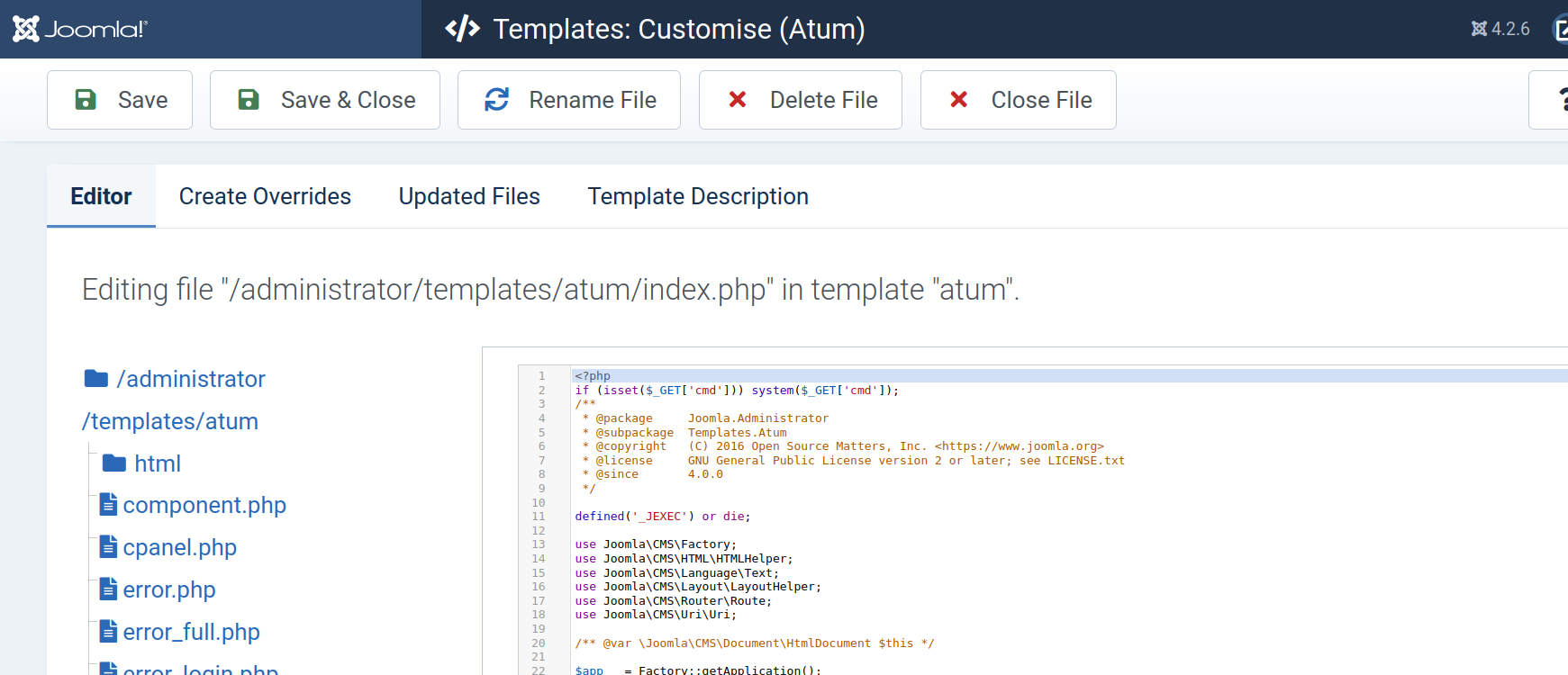Click the '@subpackage Templates.Atum' comment line

(x=684, y=433)
